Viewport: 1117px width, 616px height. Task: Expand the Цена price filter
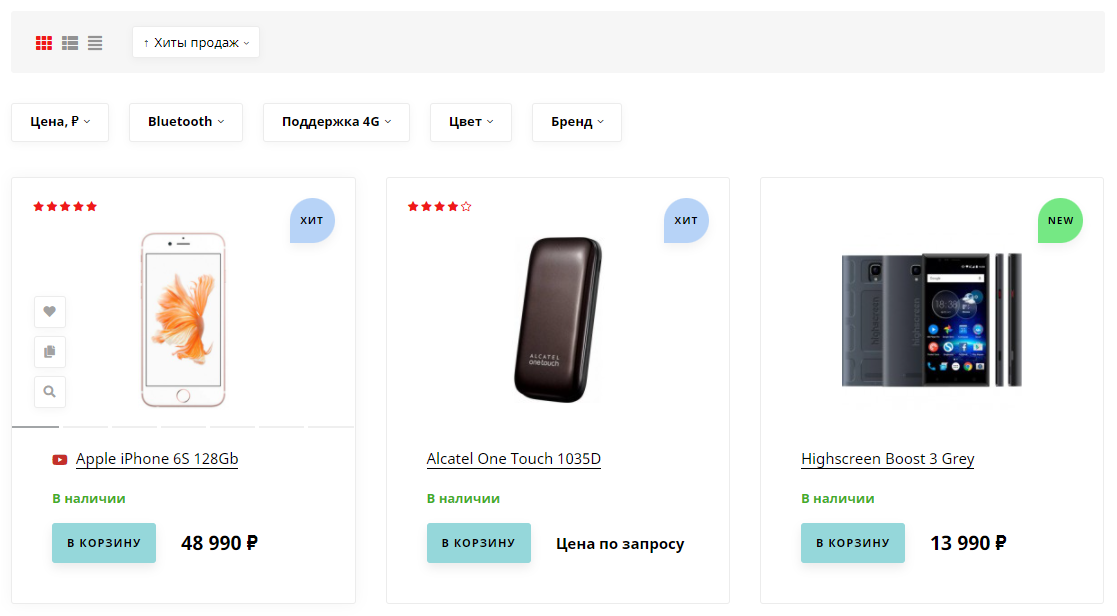point(60,122)
